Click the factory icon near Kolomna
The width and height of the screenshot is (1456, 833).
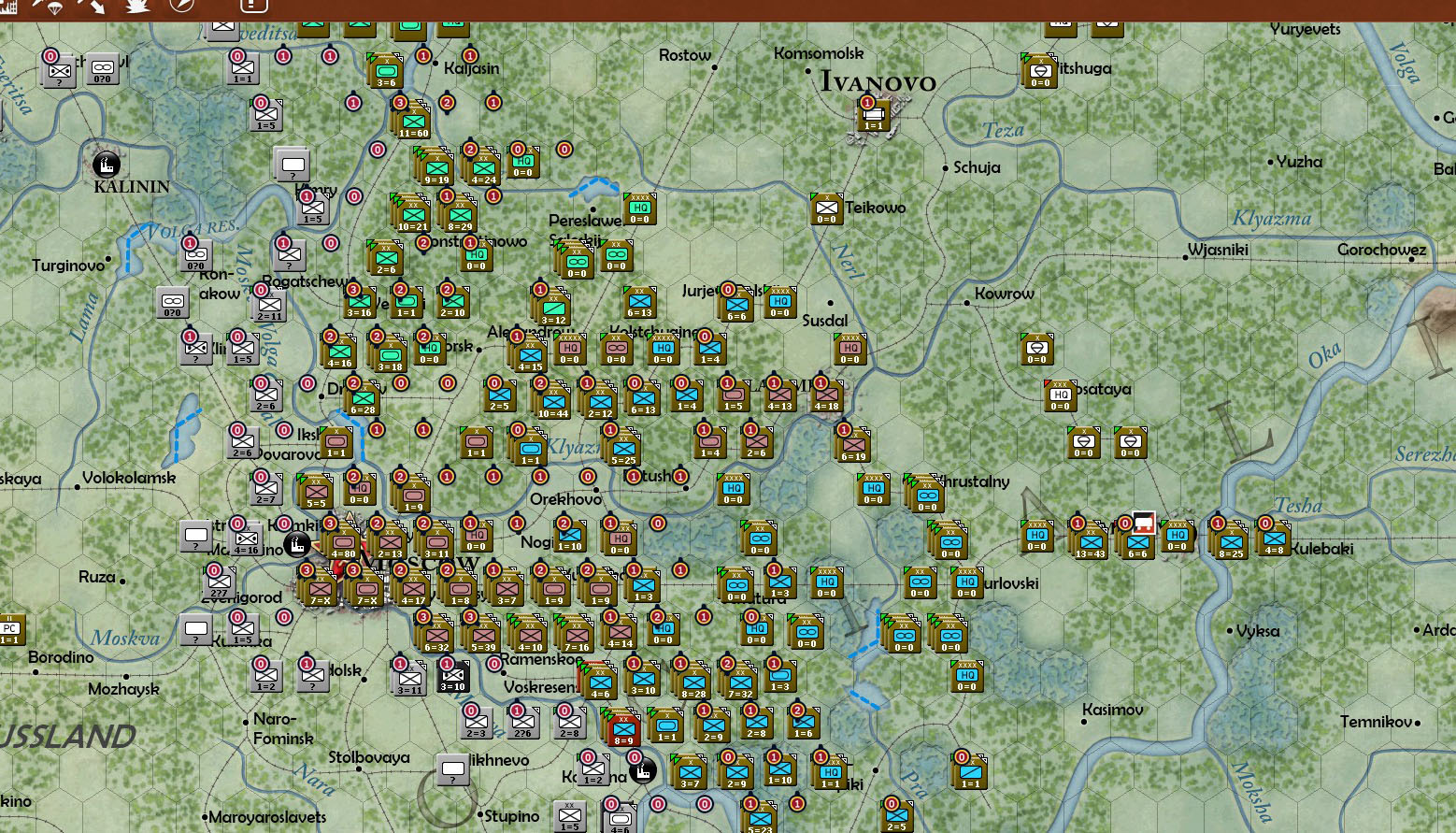641,771
